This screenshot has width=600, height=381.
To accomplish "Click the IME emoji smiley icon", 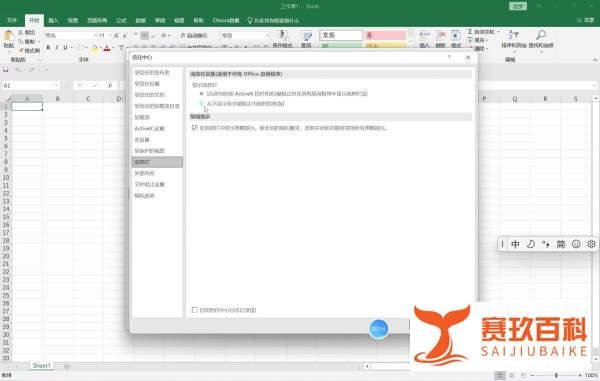I will coord(576,244).
